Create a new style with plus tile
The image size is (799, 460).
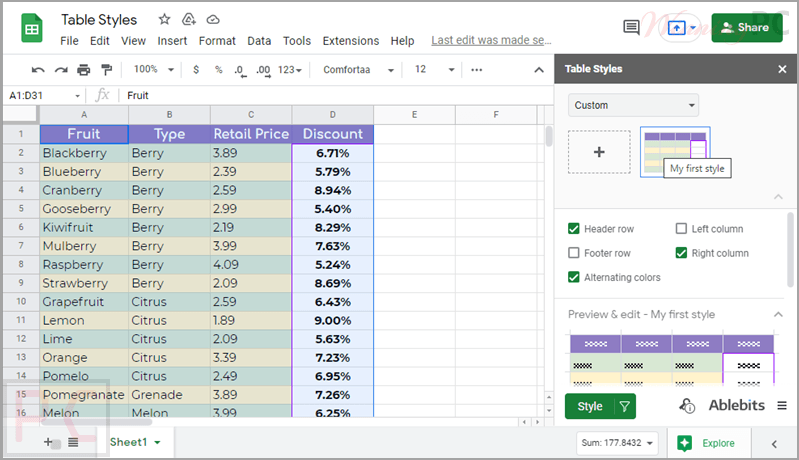(599, 152)
